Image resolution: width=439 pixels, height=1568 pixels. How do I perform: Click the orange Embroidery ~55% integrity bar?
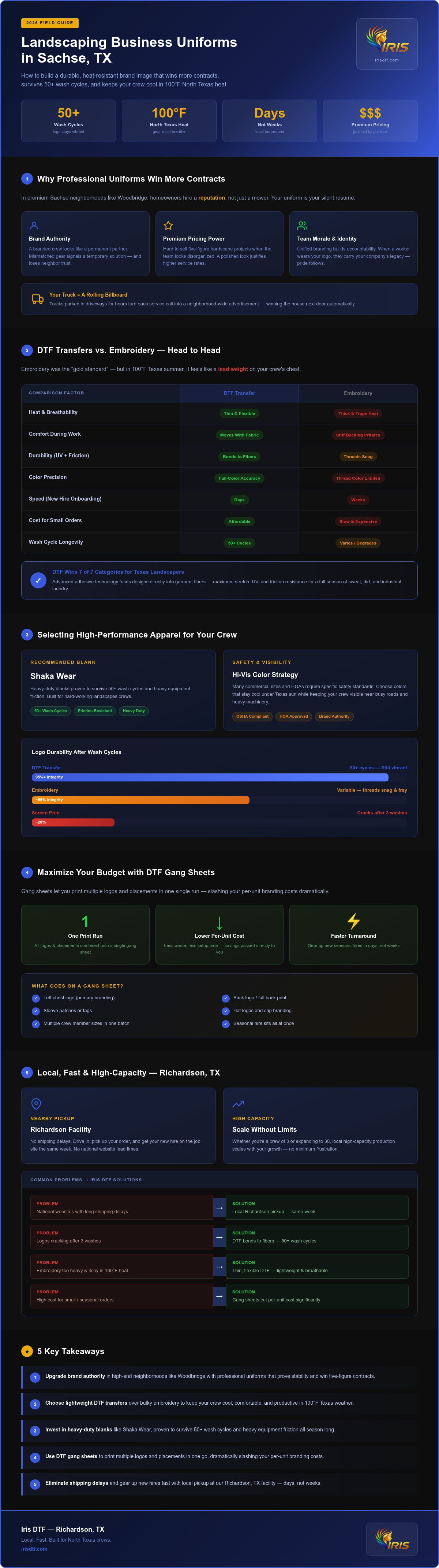[x=140, y=800]
